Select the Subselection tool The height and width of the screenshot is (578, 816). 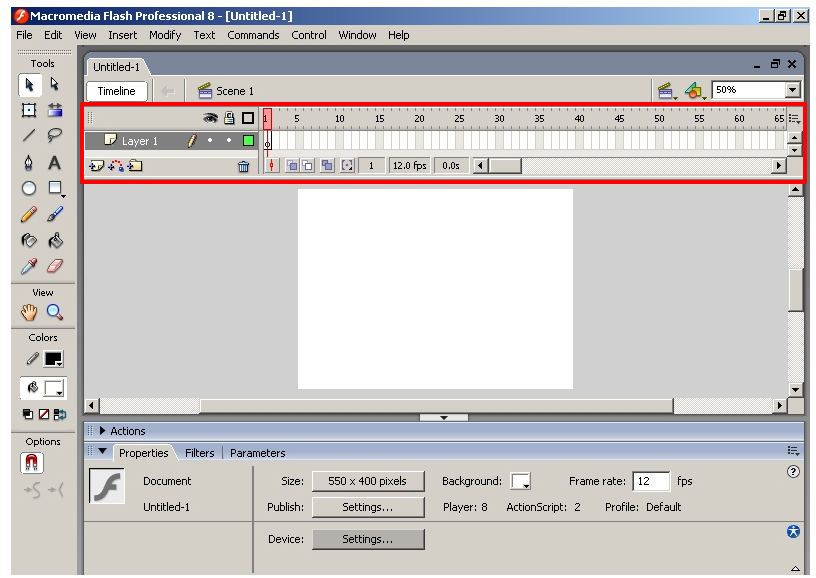coord(55,84)
